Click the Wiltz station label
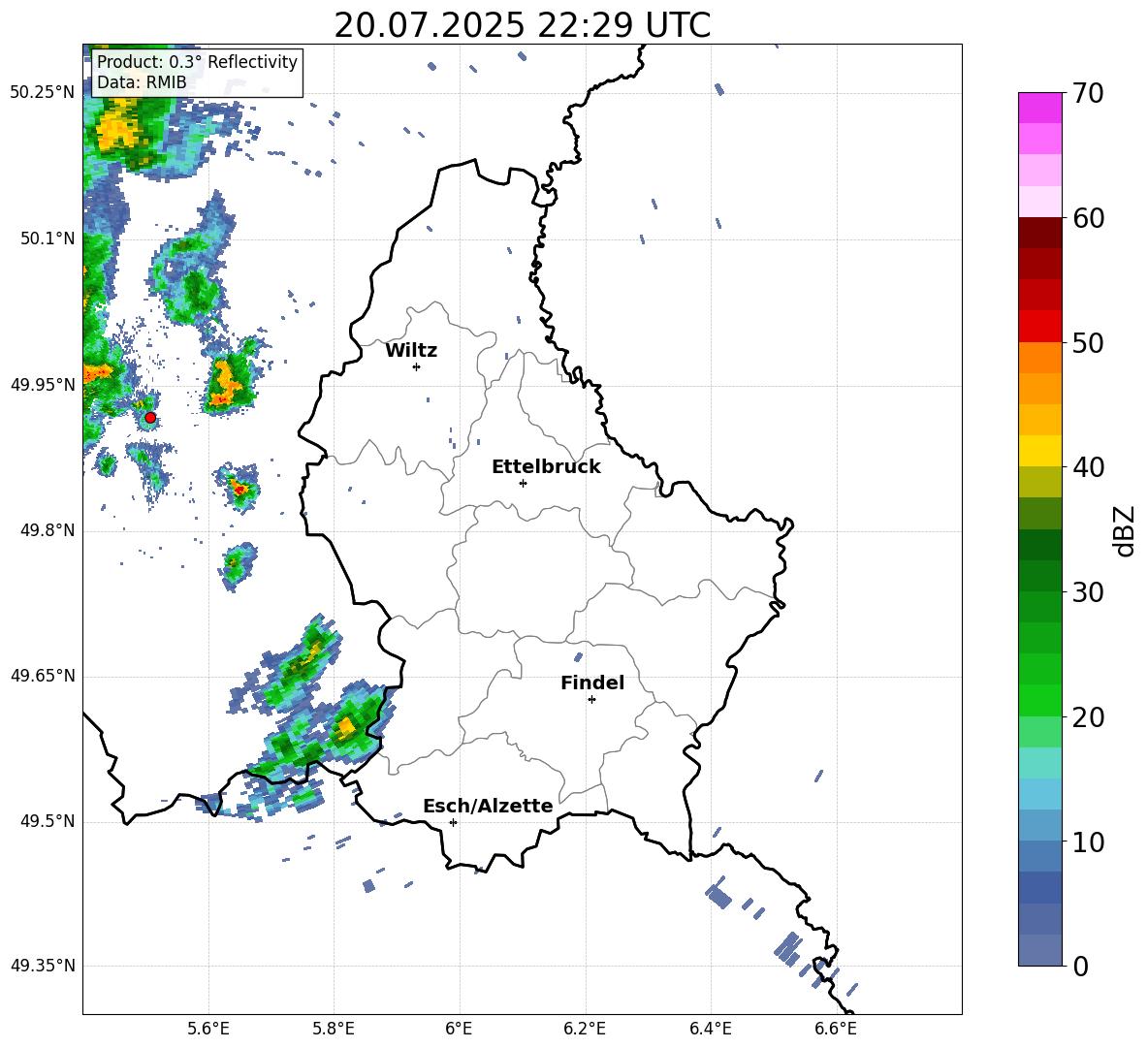Viewport: 1148px width, 1048px height. 411,351
